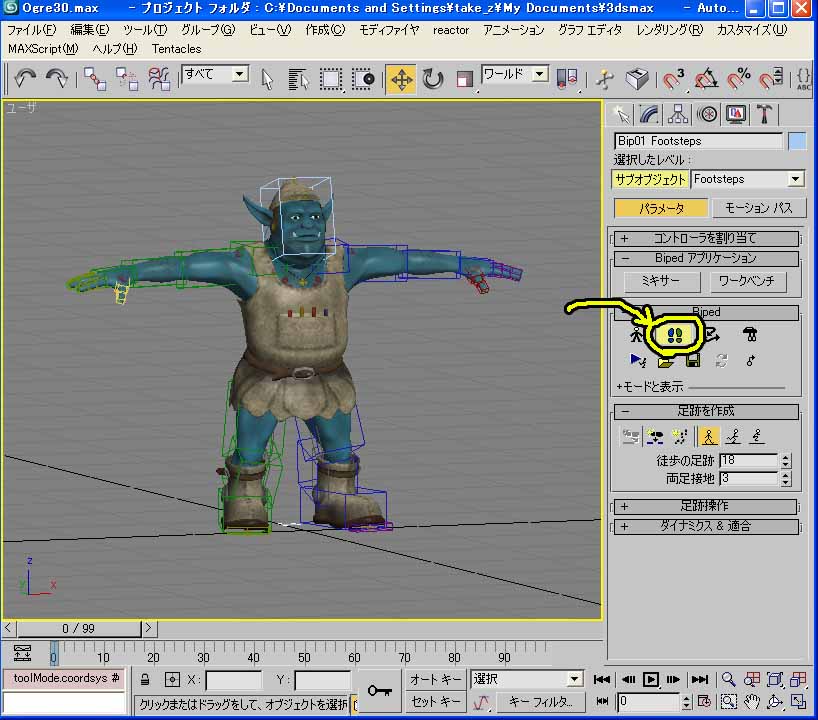The image size is (818, 720).
Task: Click the object color swatch beside Bip01 Footsteps
Action: 797,141
